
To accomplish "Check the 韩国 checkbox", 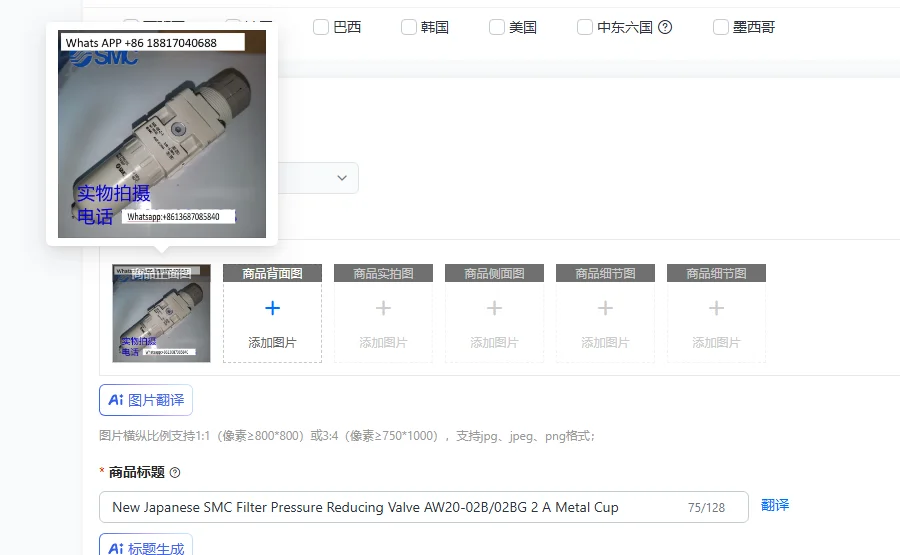I will [409, 27].
